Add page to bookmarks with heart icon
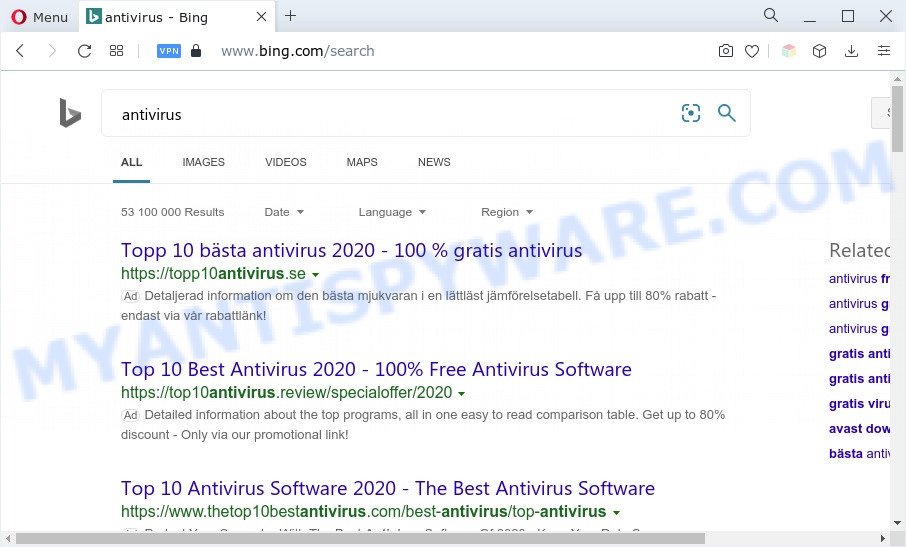The height and width of the screenshot is (547, 906). pyautogui.click(x=752, y=51)
